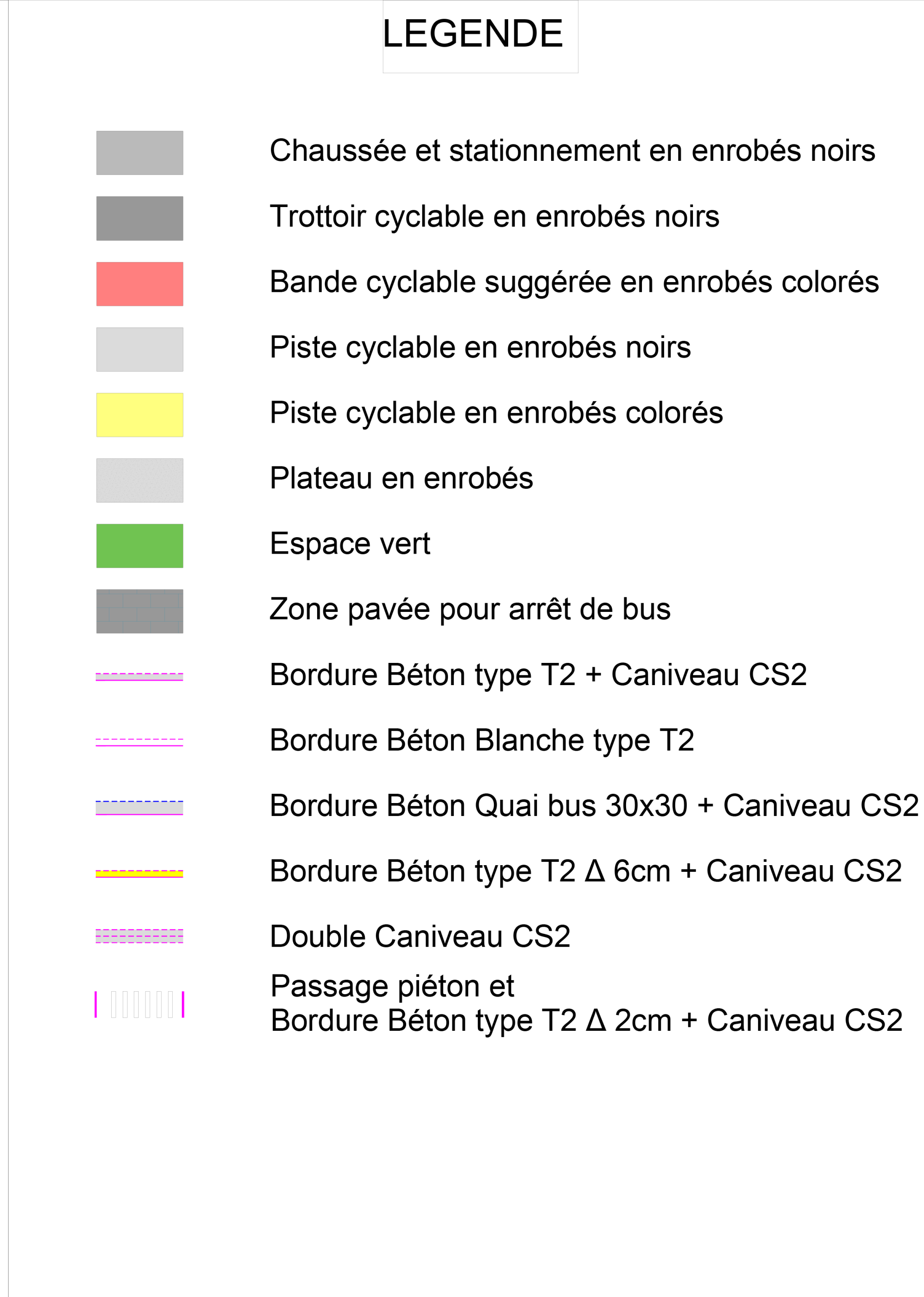Screen dimensions: 924x1297
Task: Pick the red Bande cyclable suggérée swatch
Action: pyautogui.click(x=140, y=284)
